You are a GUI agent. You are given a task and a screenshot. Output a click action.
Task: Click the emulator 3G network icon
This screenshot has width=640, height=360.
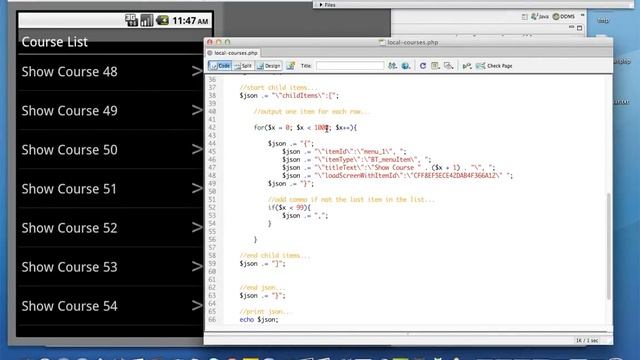[131, 20]
